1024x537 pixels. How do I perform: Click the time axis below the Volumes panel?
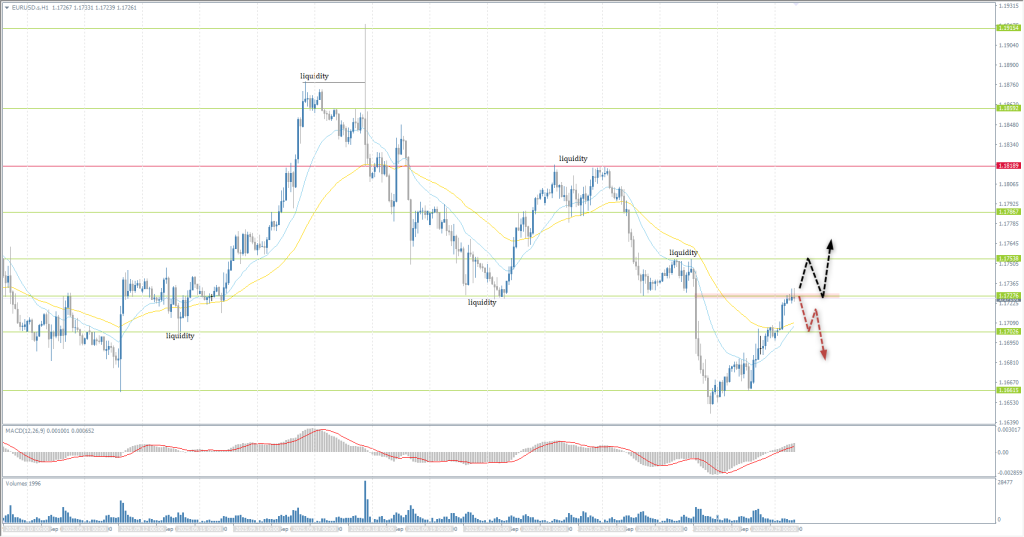400,529
